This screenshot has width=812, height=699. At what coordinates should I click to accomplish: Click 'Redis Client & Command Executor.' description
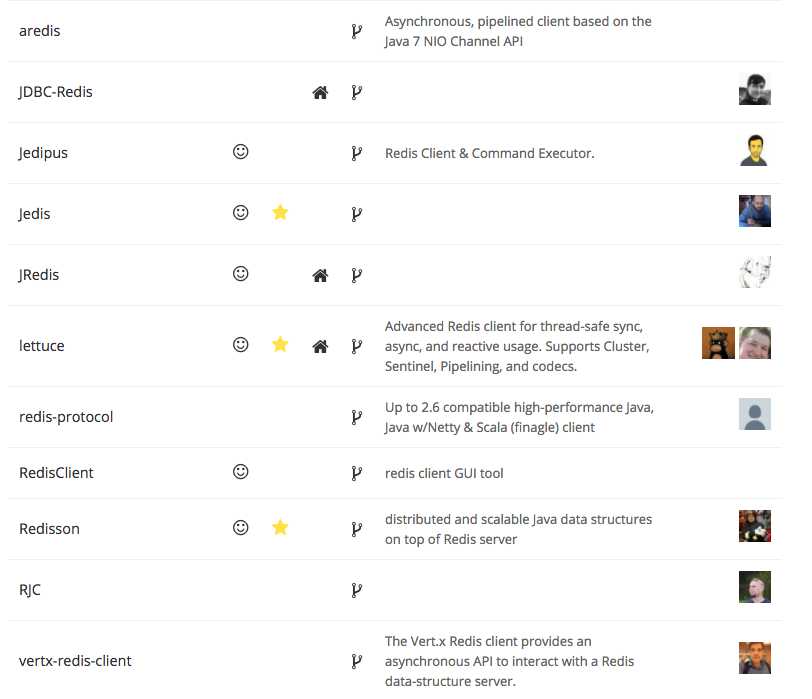tap(489, 154)
